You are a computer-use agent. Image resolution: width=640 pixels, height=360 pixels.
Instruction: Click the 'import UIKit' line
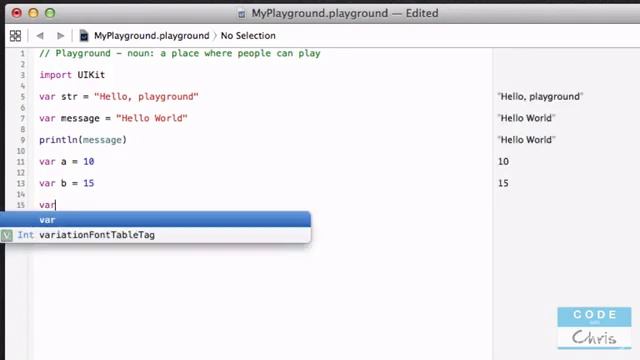coord(72,75)
